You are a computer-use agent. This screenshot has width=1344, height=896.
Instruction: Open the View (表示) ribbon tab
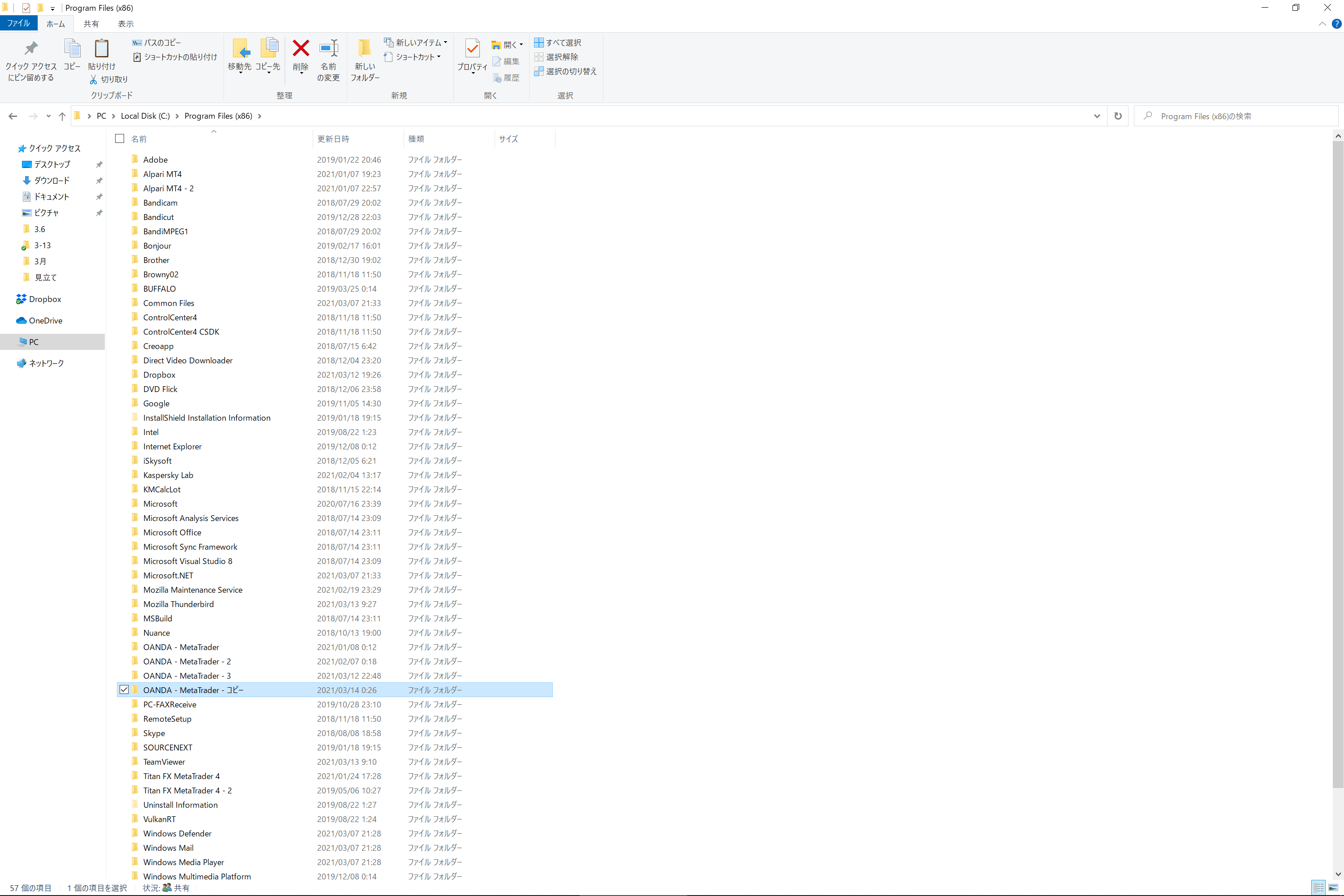(x=126, y=23)
